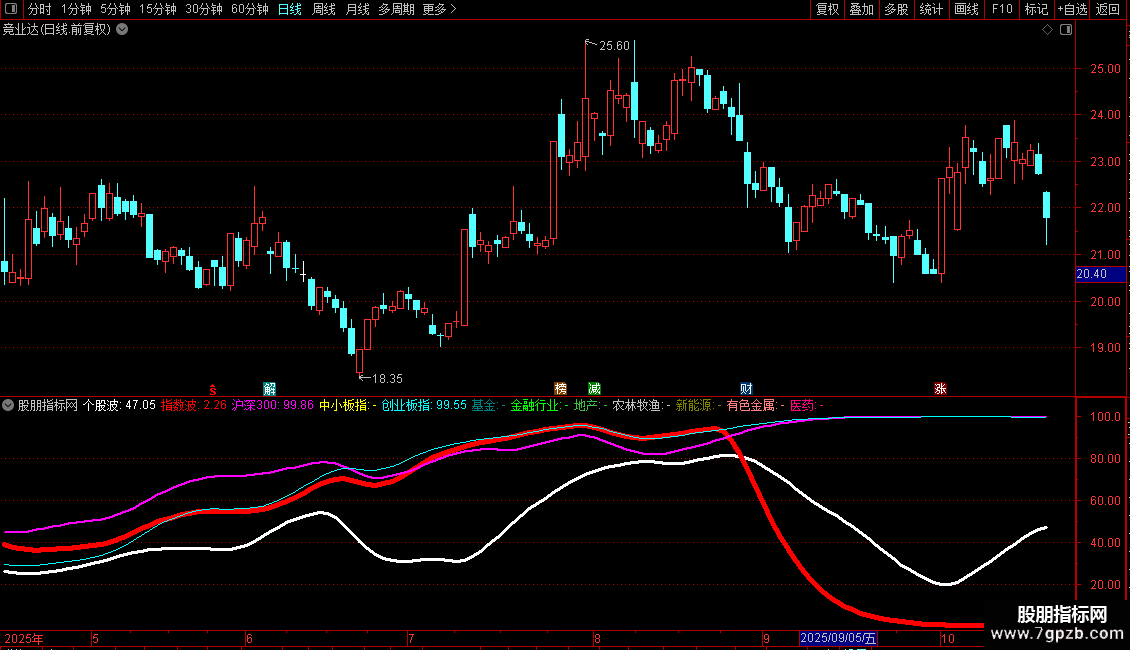Image resolution: width=1130 pixels, height=650 pixels.
Task: Click the blue '财' event marker
Action: click(746, 388)
